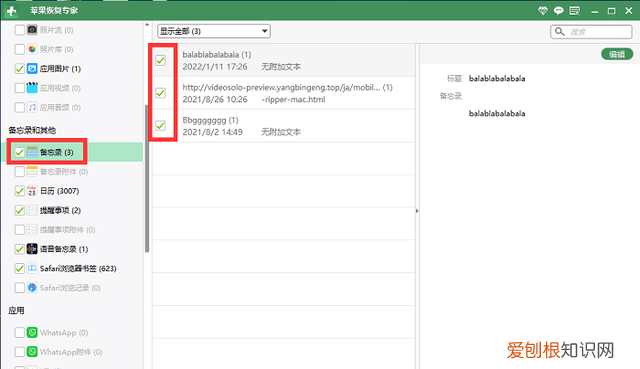Toggle the 备忘录 (3) category checkbox
This screenshot has height=369, width=640.
20,152
